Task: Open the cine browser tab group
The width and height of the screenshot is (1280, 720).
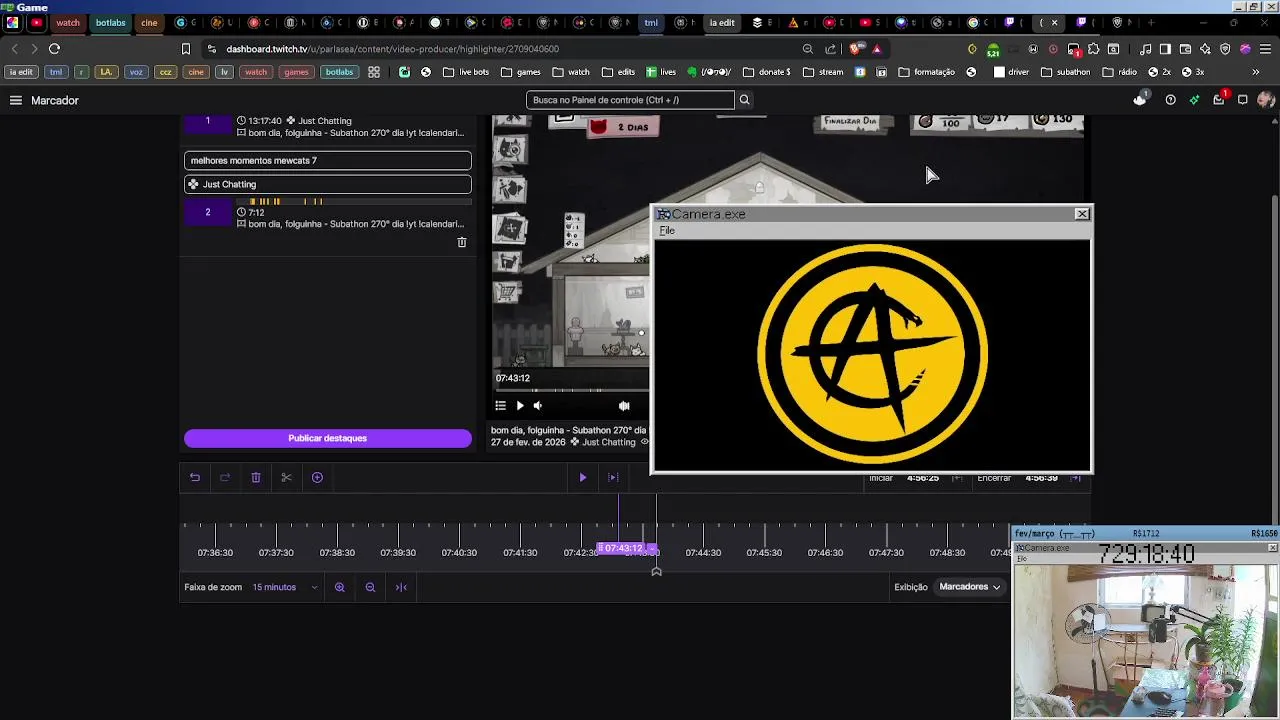Action: pyautogui.click(x=149, y=23)
